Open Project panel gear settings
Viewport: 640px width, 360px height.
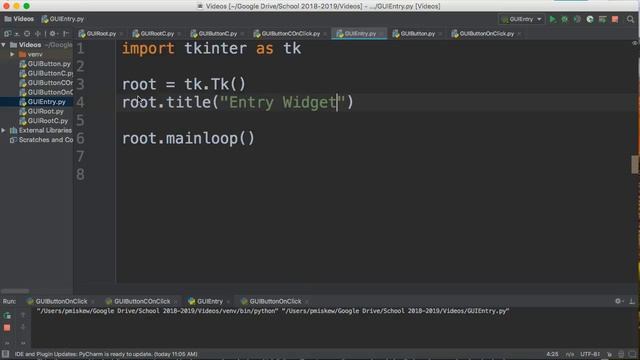(x=53, y=34)
